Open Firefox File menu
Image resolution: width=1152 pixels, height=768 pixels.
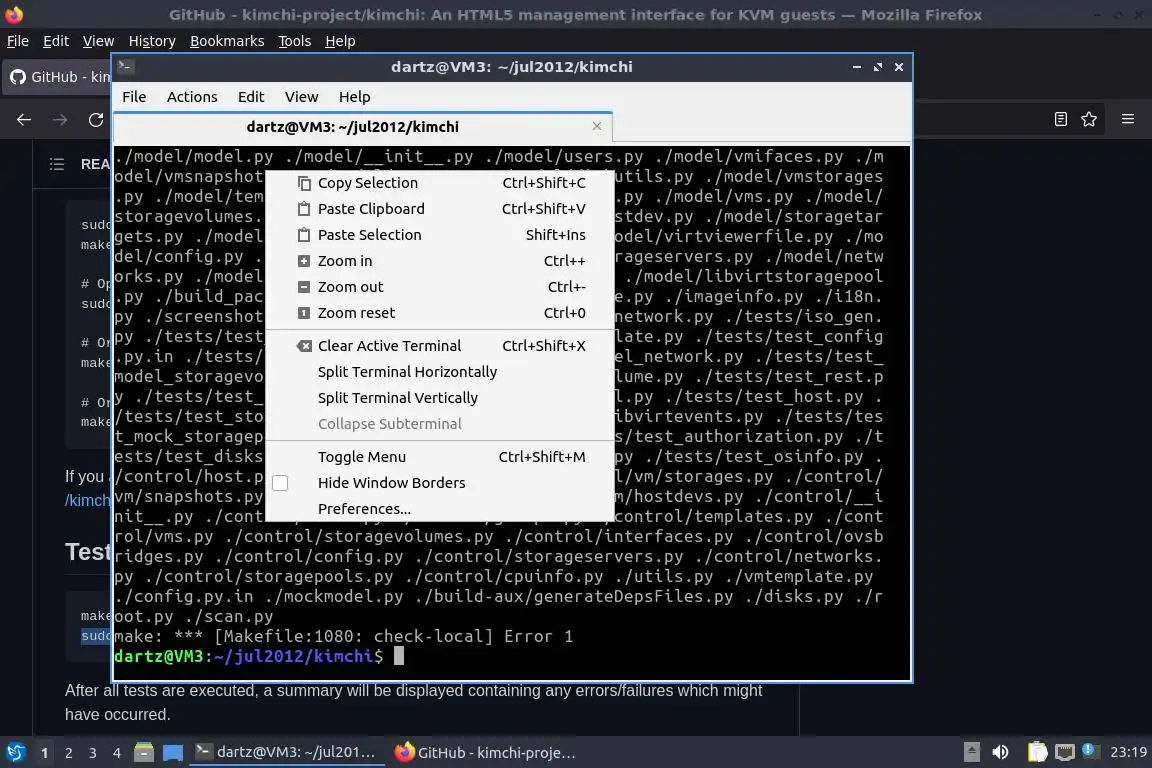point(18,41)
